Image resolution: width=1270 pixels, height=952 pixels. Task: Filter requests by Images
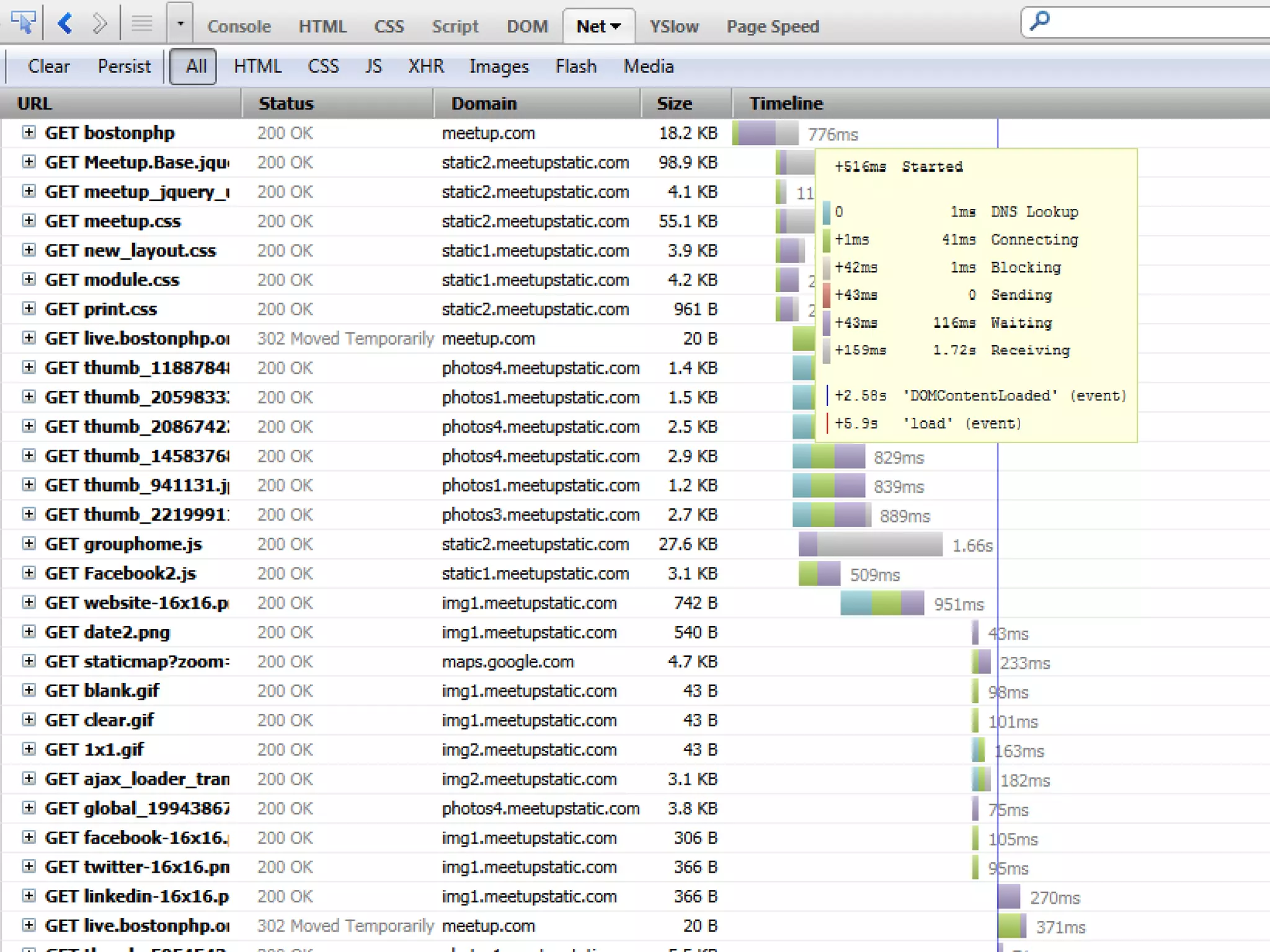pyautogui.click(x=499, y=66)
